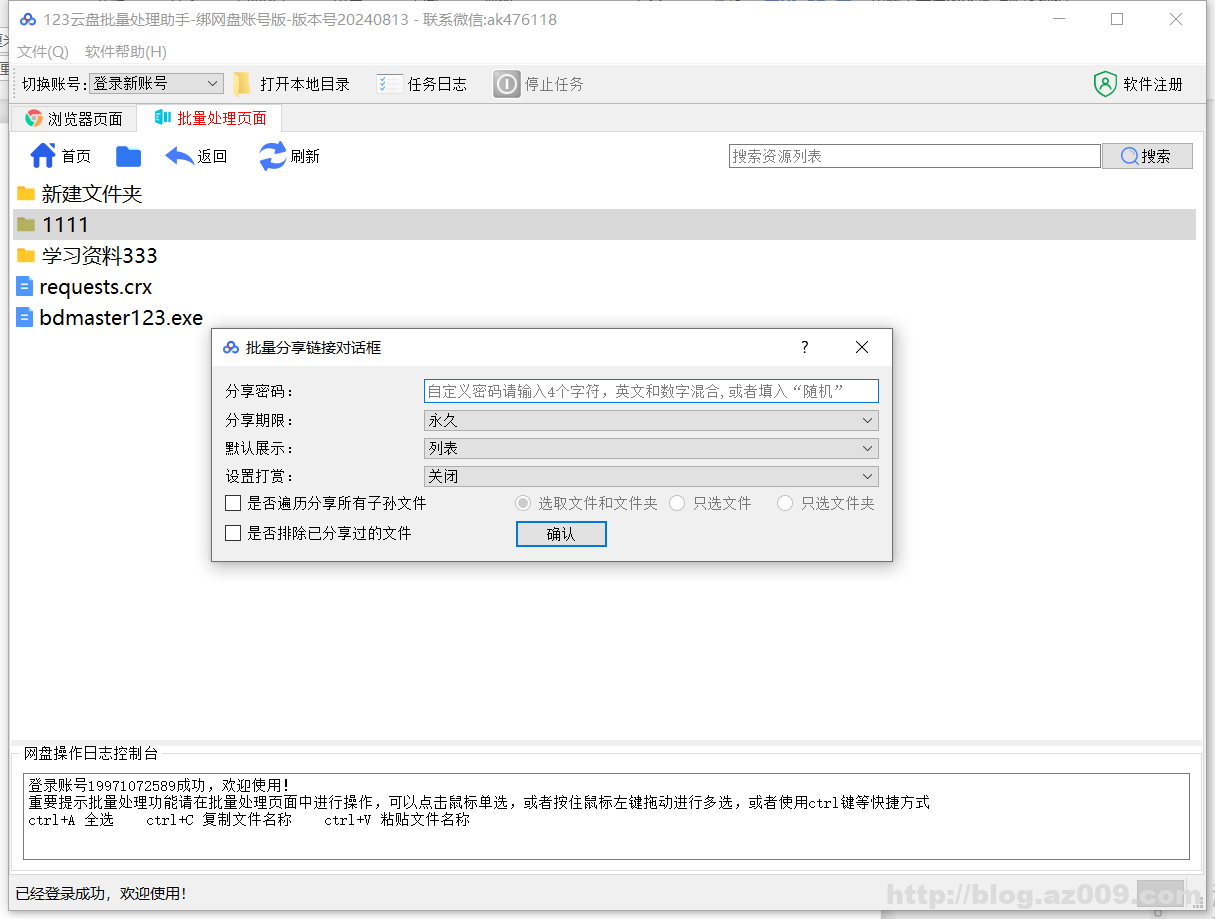Click software registration (软件注册) shield icon
The height and width of the screenshot is (919, 1215).
click(x=1104, y=84)
